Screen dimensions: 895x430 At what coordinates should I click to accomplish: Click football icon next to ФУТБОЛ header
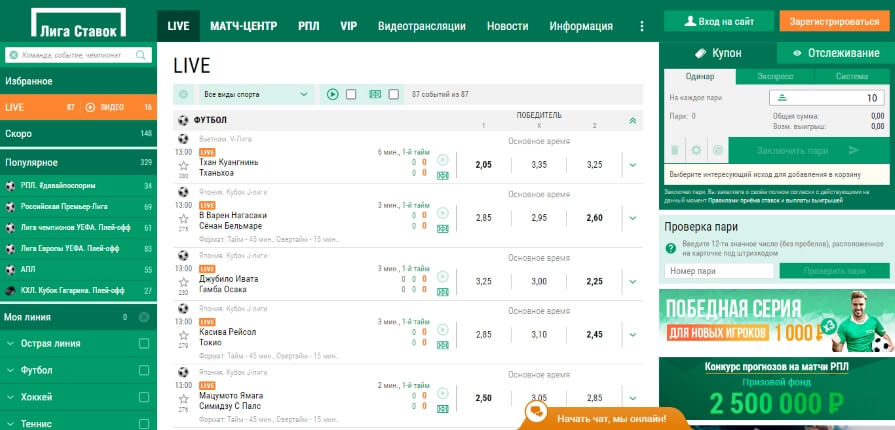click(x=183, y=120)
